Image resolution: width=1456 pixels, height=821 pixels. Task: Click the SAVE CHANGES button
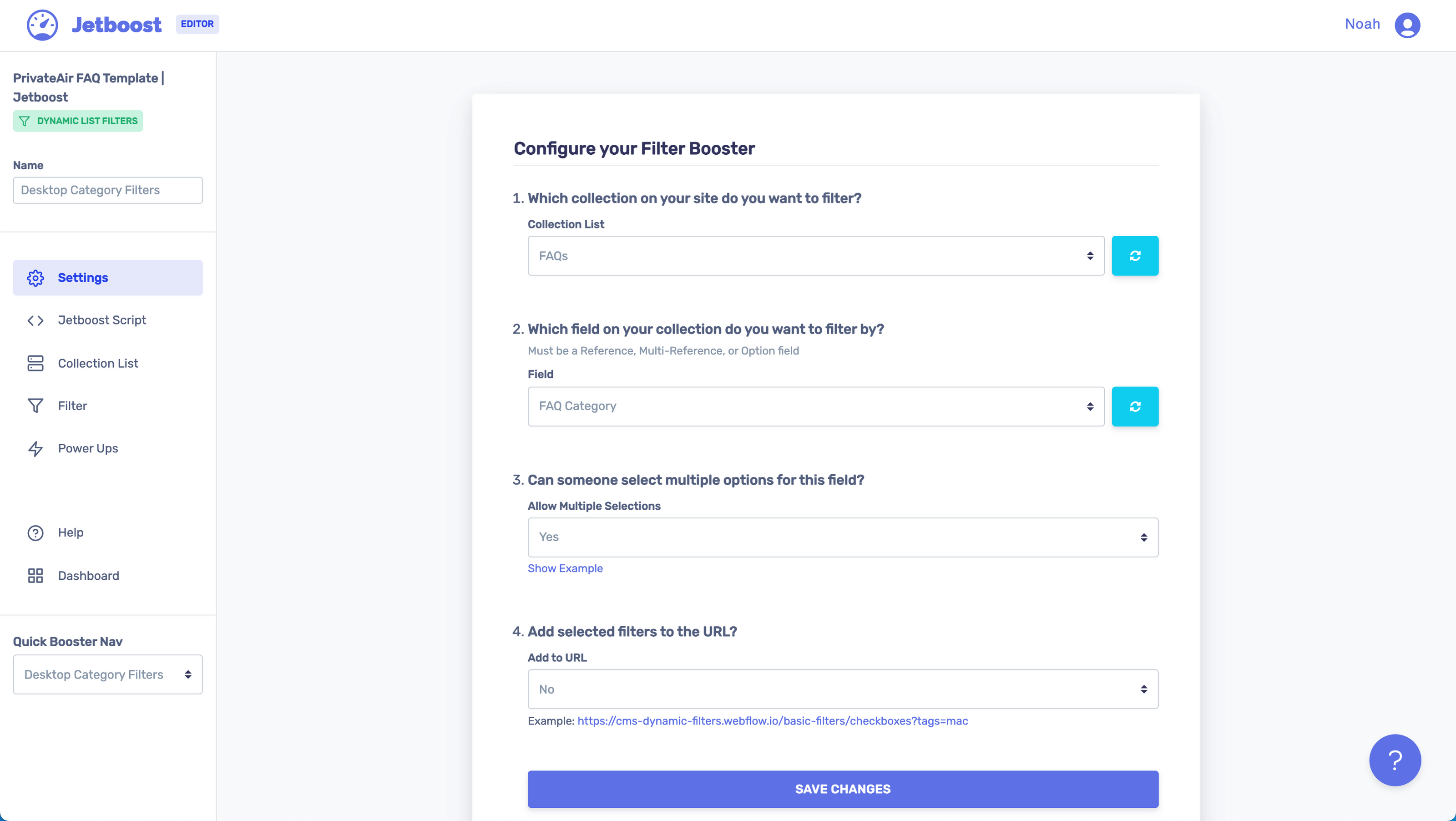(842, 789)
